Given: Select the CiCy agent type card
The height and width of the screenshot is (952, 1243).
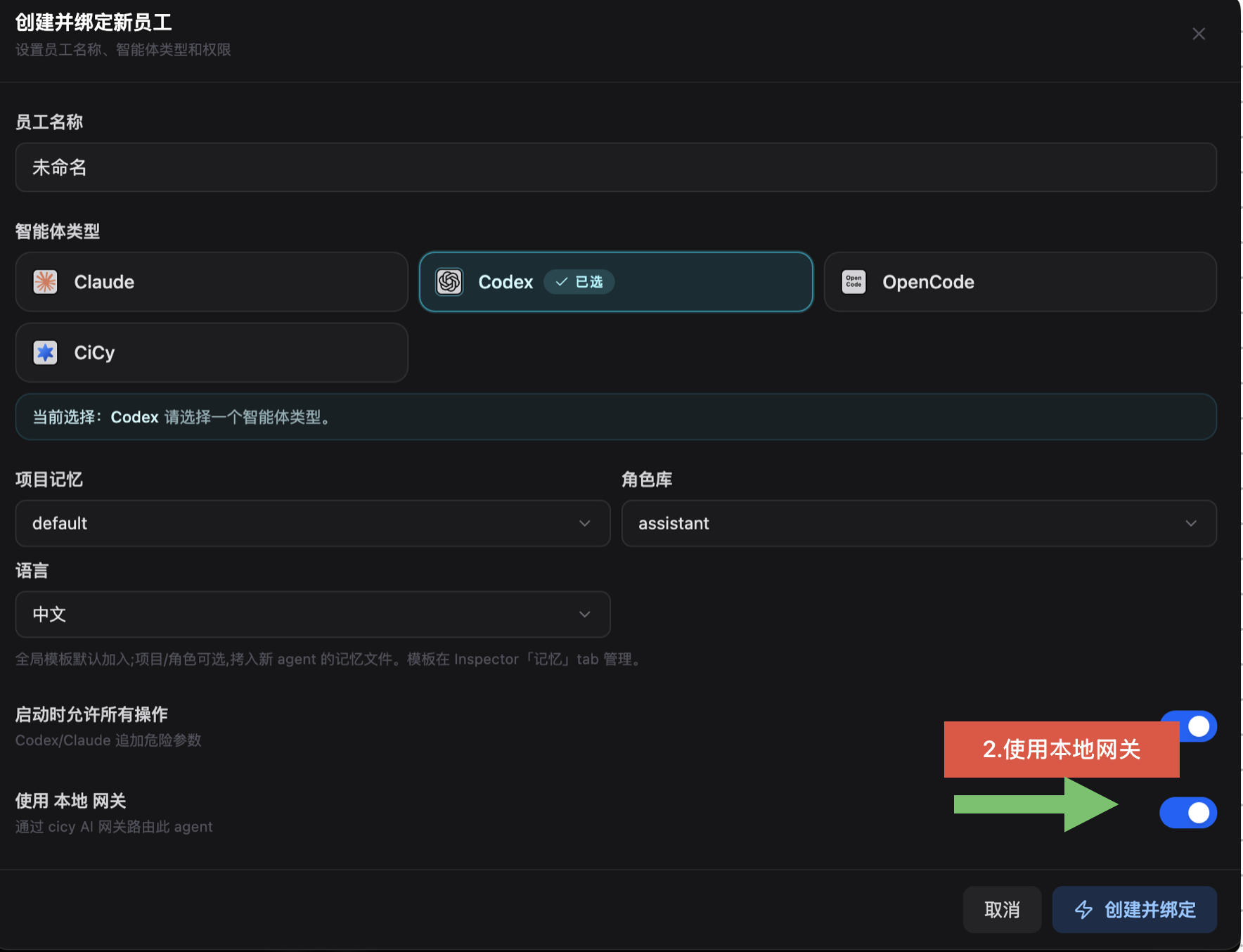Looking at the screenshot, I should [212, 352].
